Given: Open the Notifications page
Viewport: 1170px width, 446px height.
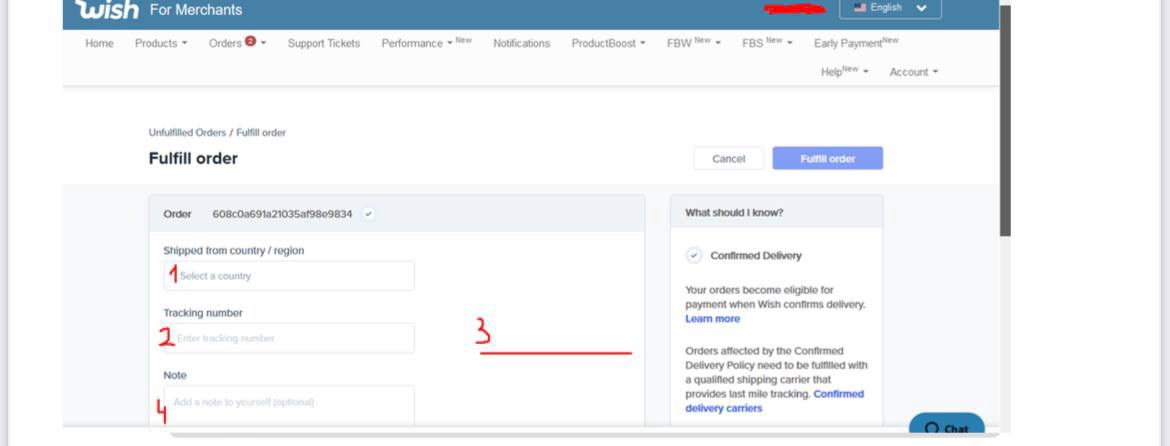Looking at the screenshot, I should click(x=521, y=43).
